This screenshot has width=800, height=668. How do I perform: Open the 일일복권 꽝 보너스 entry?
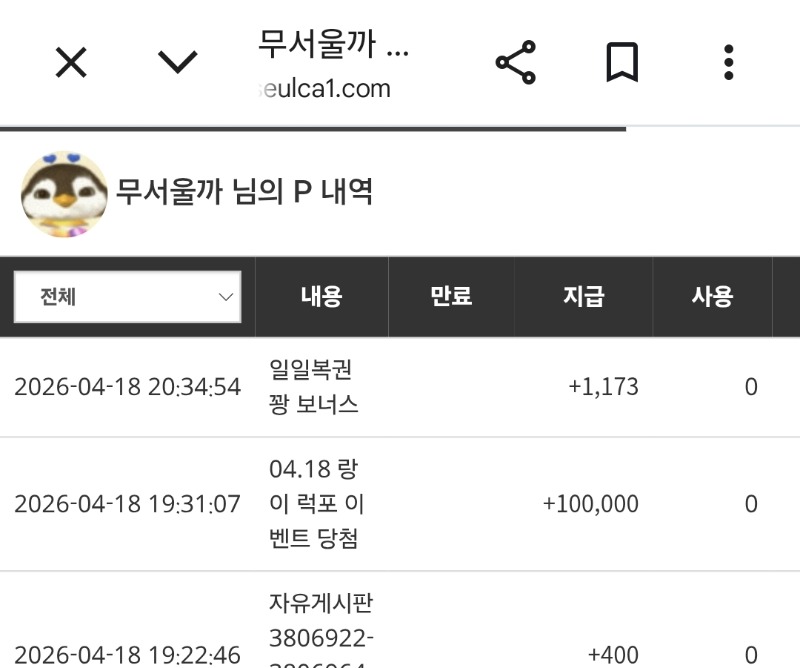tap(314, 387)
